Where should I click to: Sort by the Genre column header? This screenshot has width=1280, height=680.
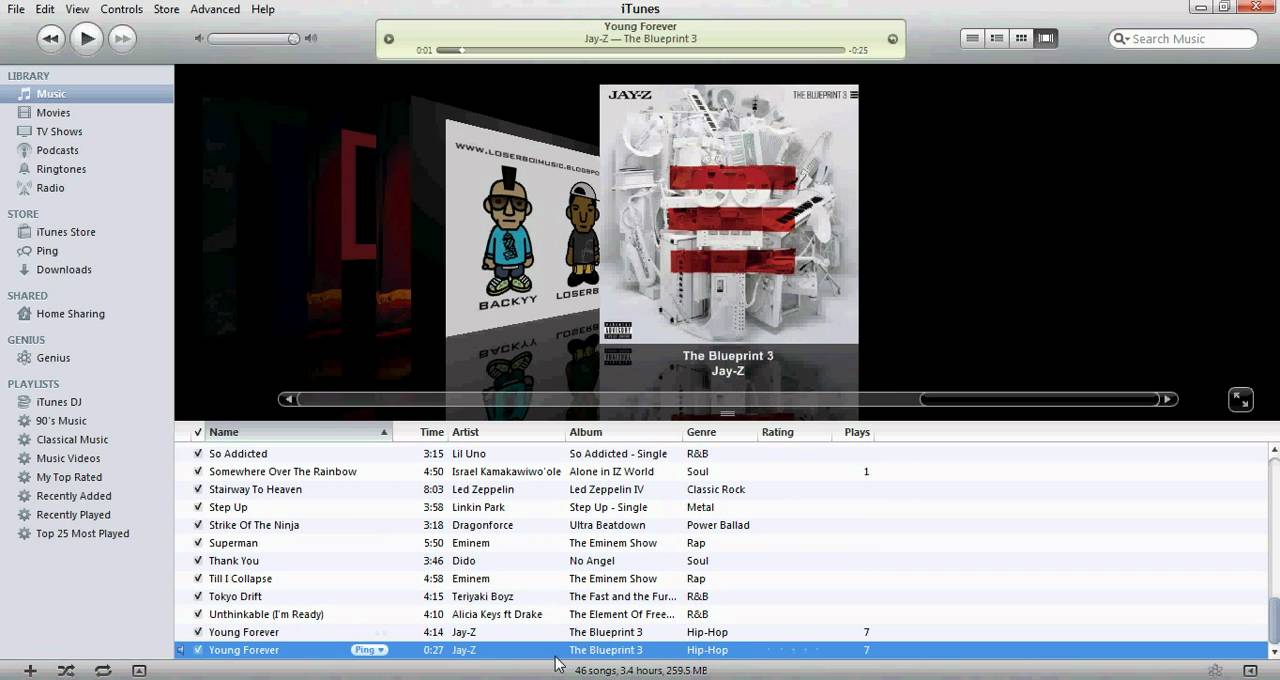click(x=720, y=432)
